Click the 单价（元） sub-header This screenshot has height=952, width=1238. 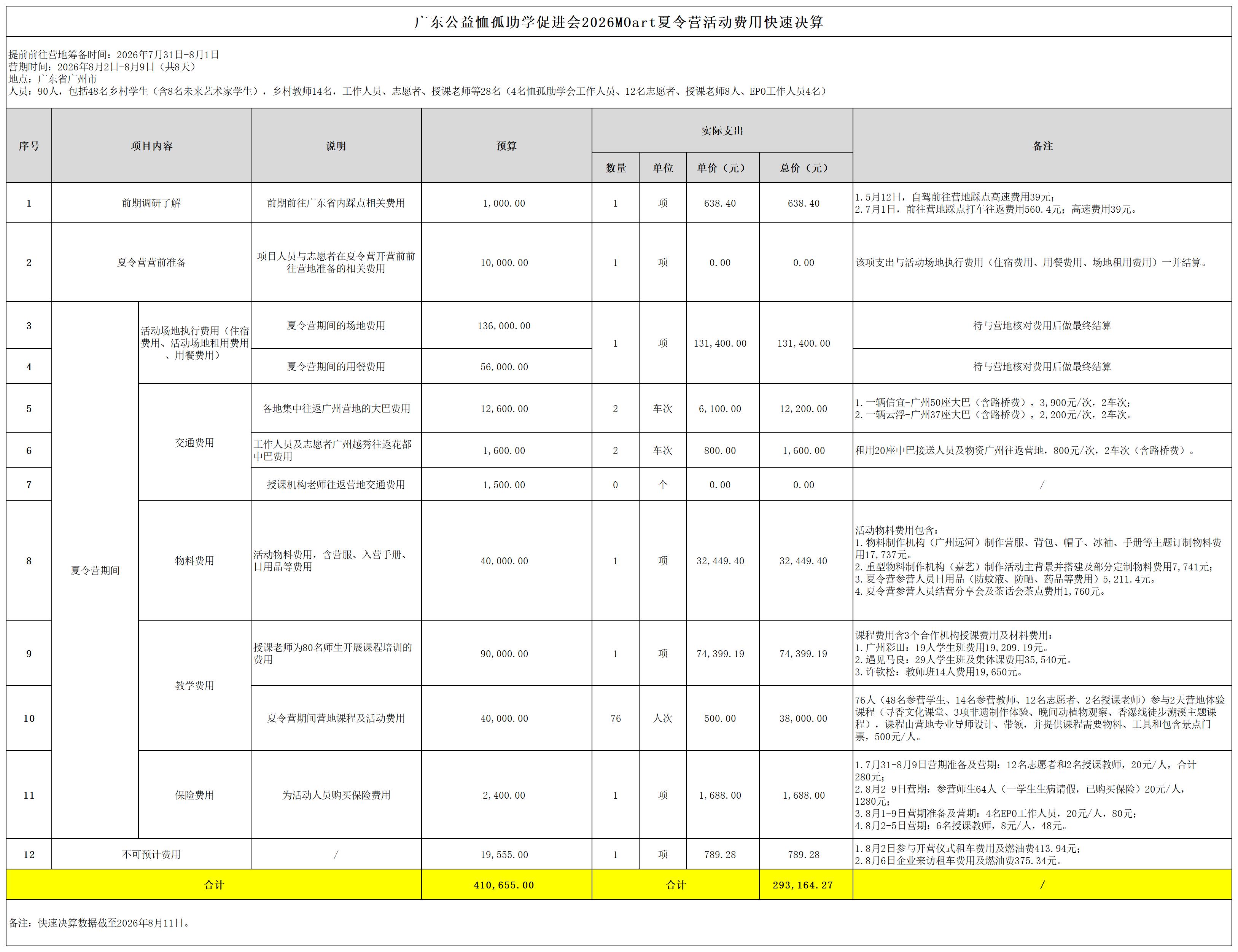(723, 168)
